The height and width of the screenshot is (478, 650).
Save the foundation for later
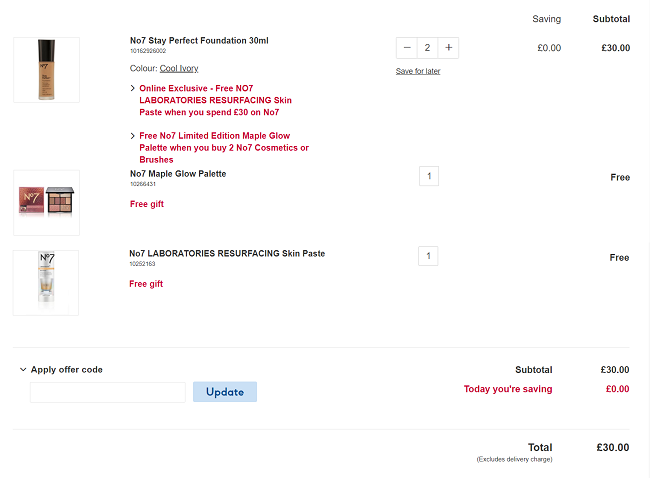(418, 71)
